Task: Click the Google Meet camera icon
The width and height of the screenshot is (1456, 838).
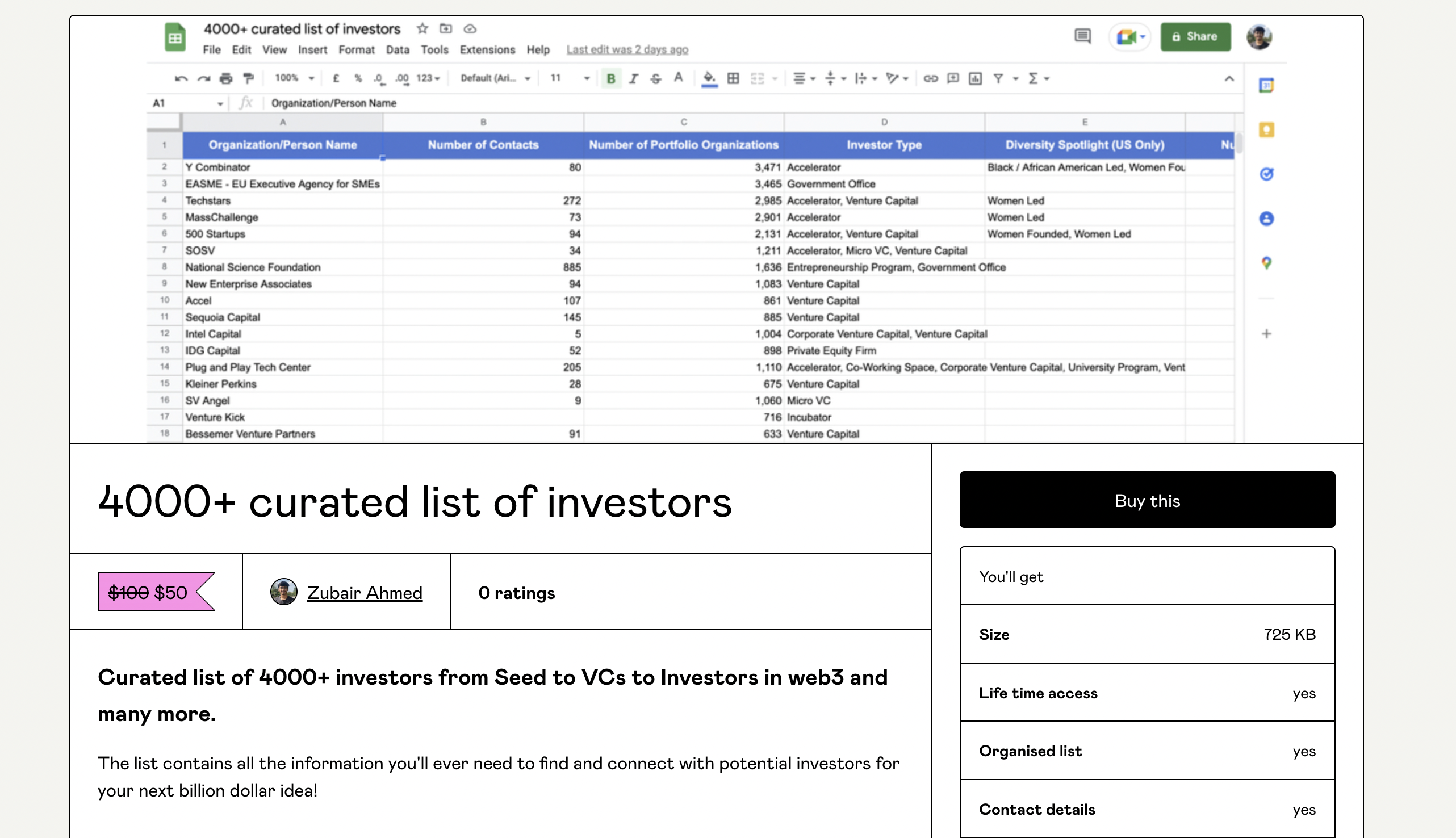Action: click(x=1127, y=37)
